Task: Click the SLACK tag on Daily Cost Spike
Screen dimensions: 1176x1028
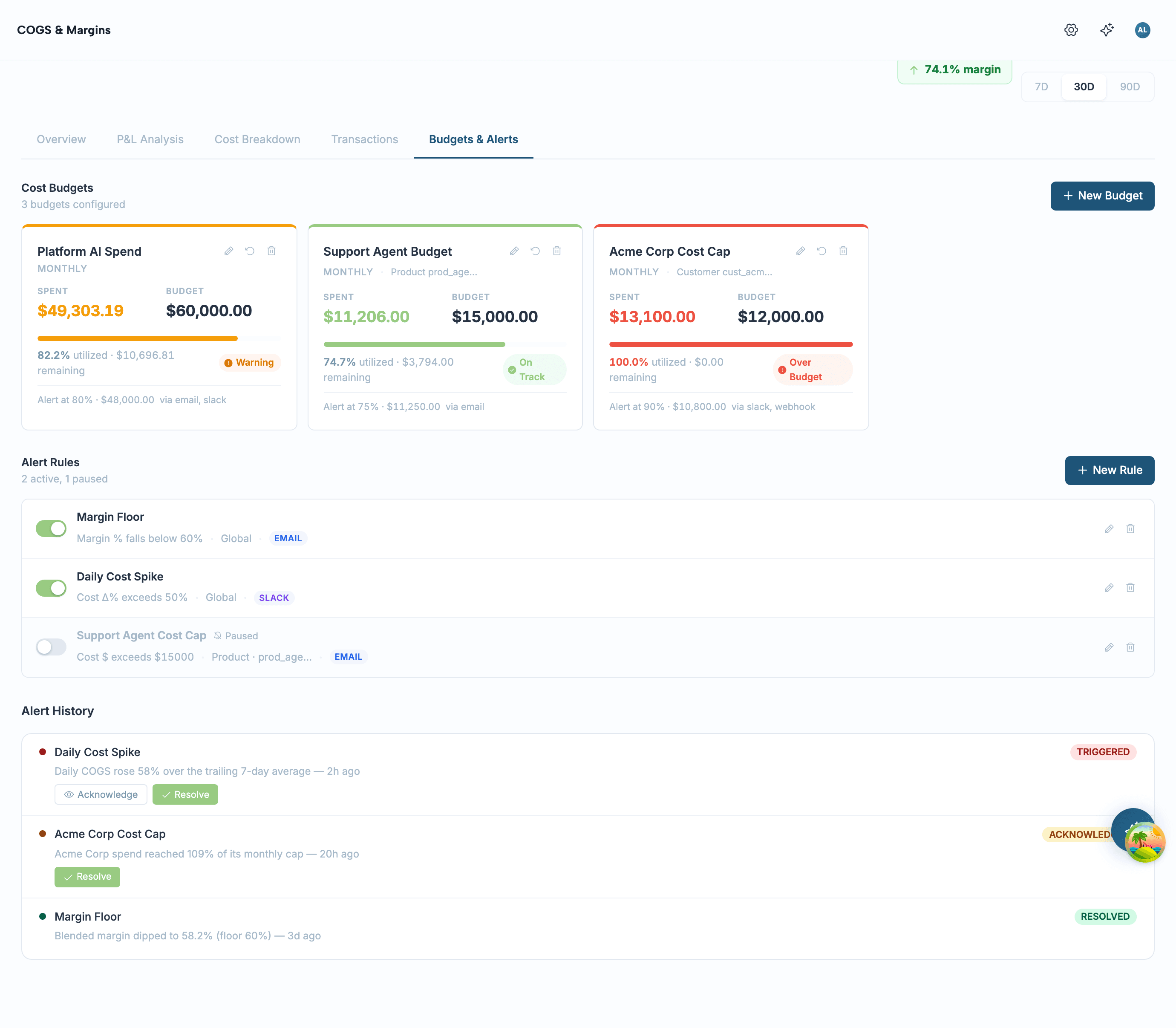Action: coord(274,598)
